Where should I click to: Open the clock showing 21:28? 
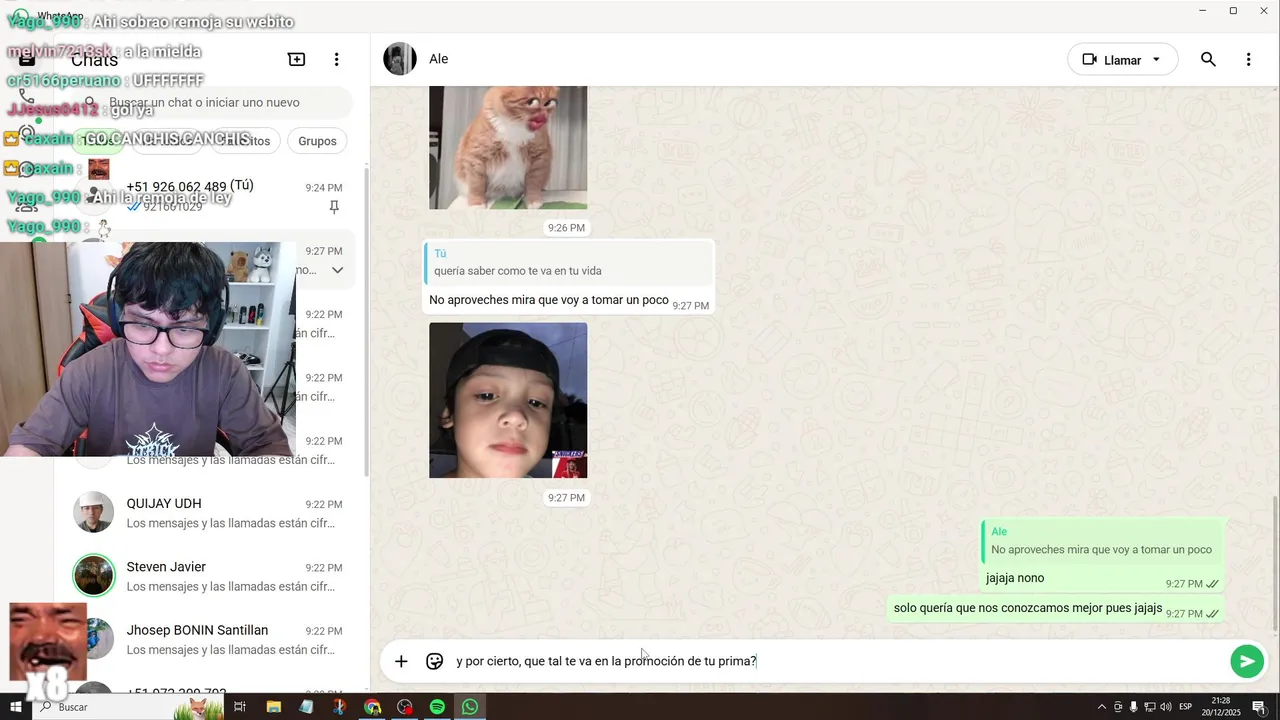coord(1221,707)
